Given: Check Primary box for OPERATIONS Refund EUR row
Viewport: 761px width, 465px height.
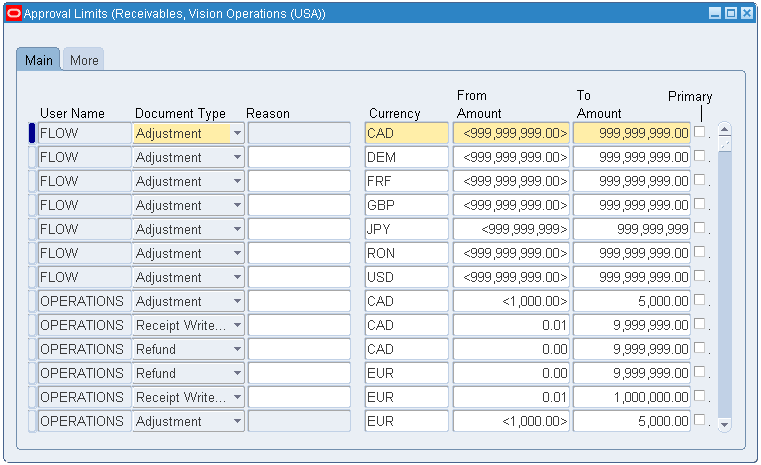Looking at the screenshot, I should (x=700, y=372).
